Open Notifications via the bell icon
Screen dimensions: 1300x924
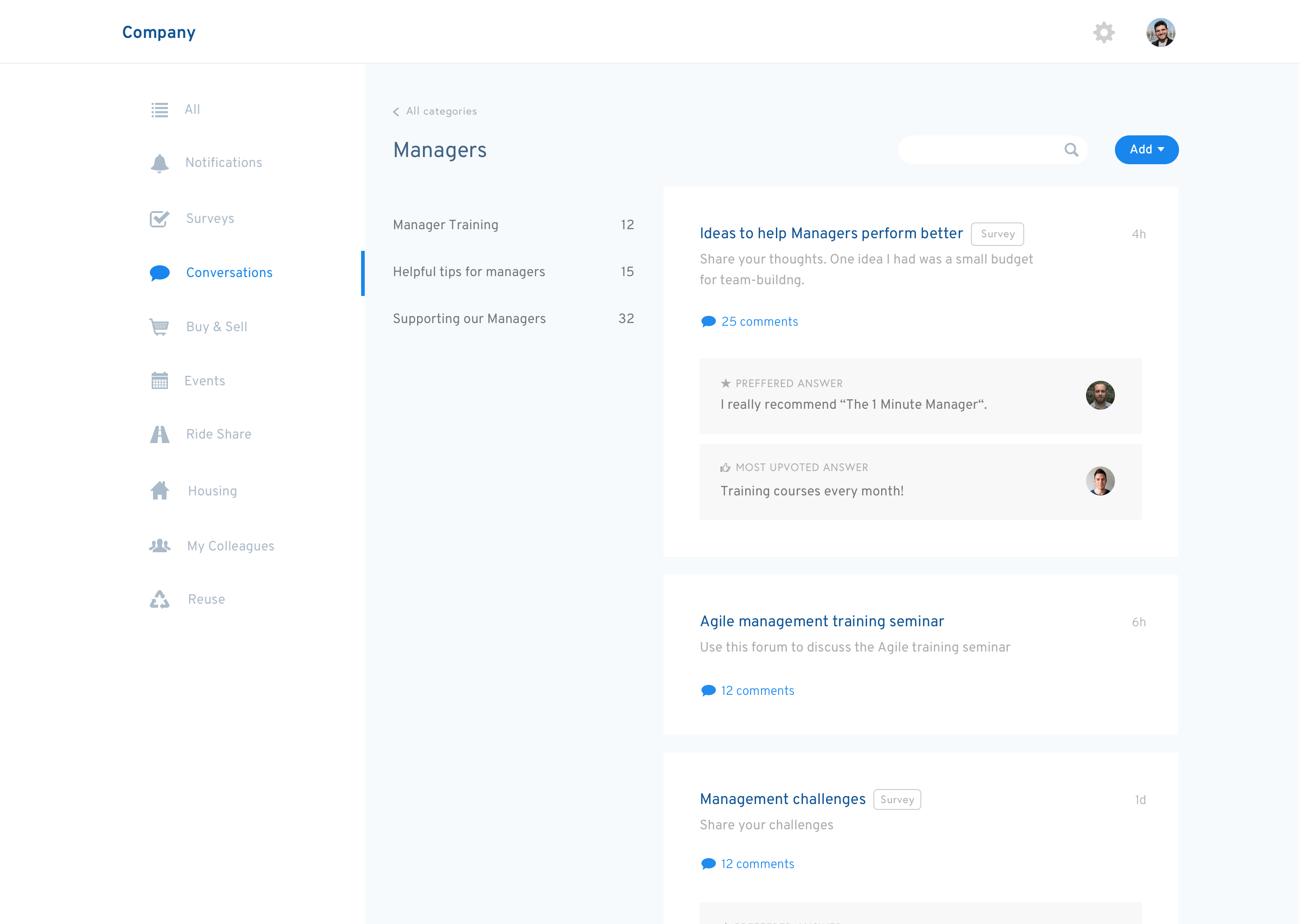click(x=159, y=163)
